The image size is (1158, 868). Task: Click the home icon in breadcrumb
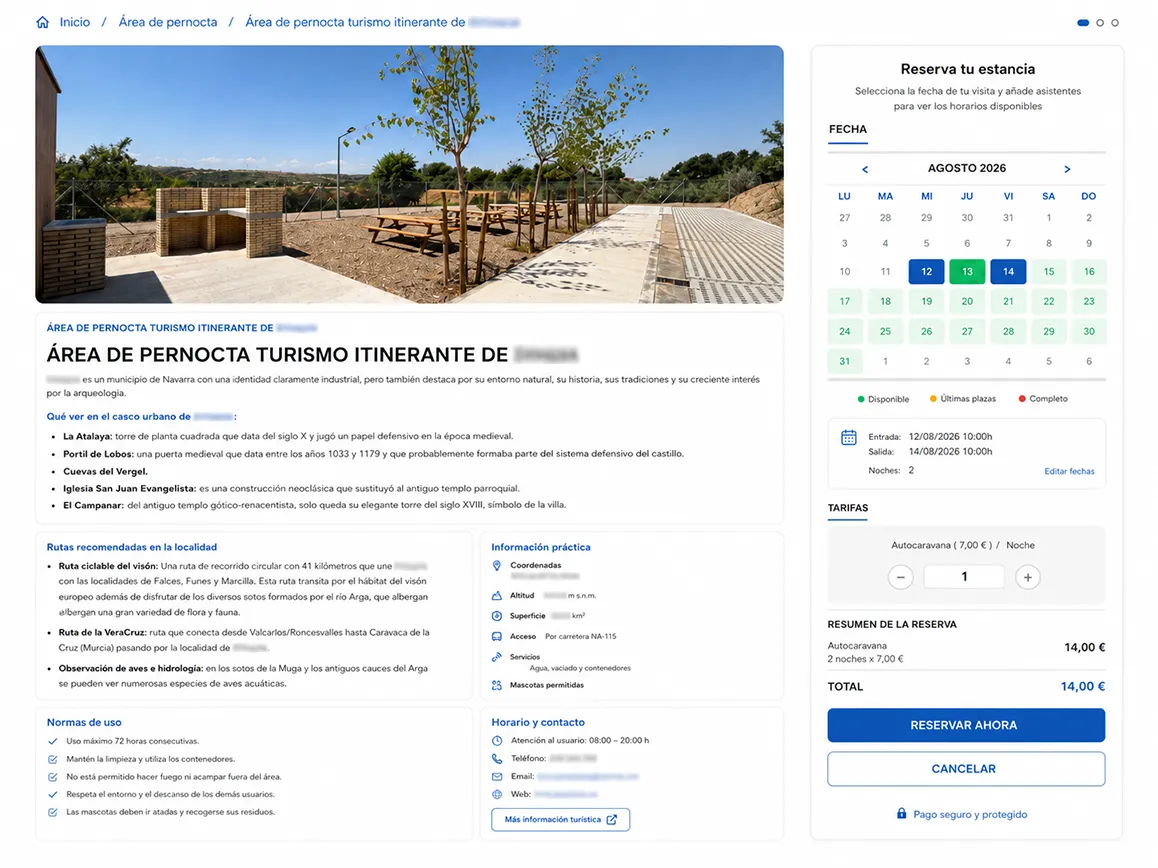43,22
